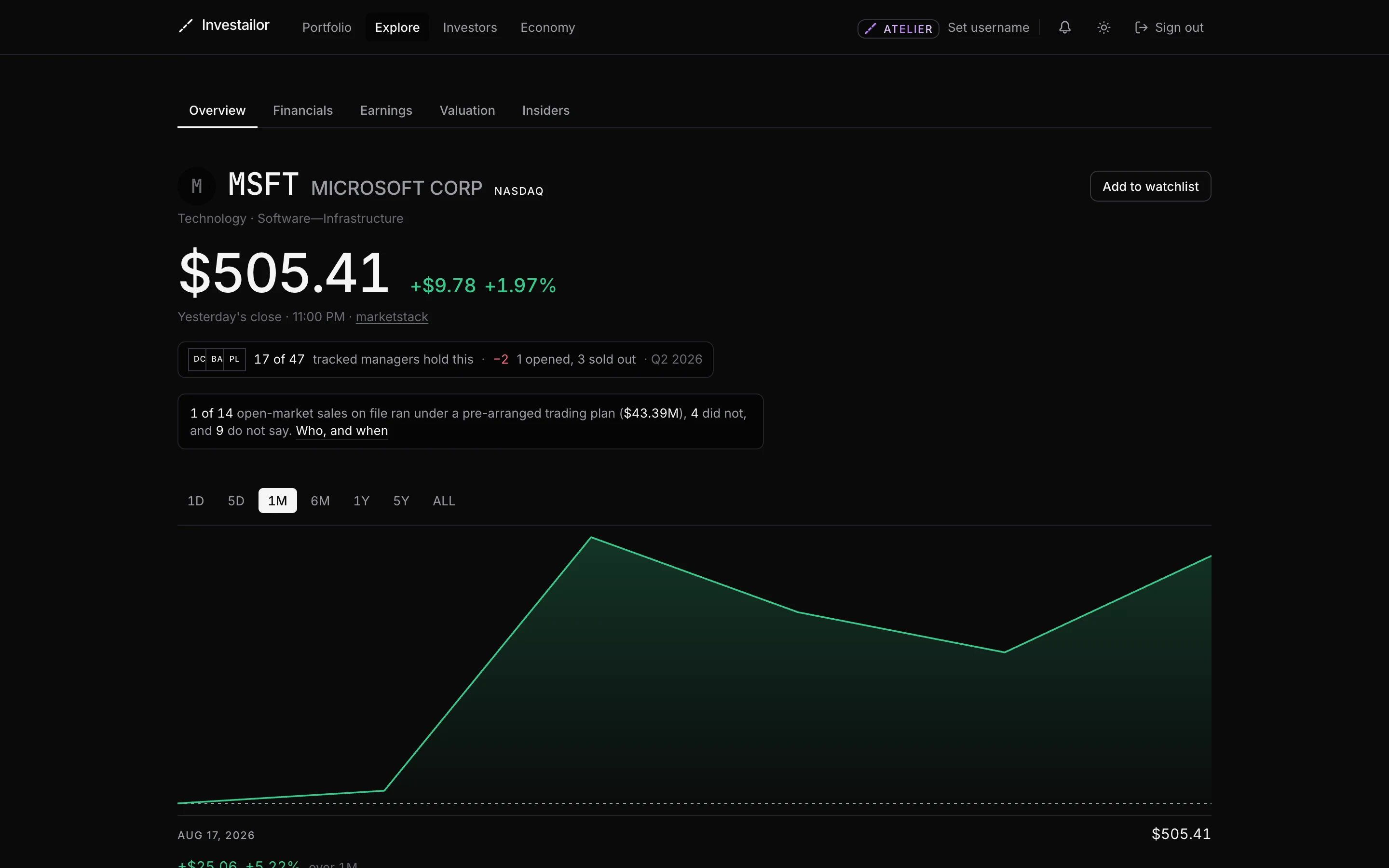Click "Yesterday's close · 11:00 PM" text

261,317
